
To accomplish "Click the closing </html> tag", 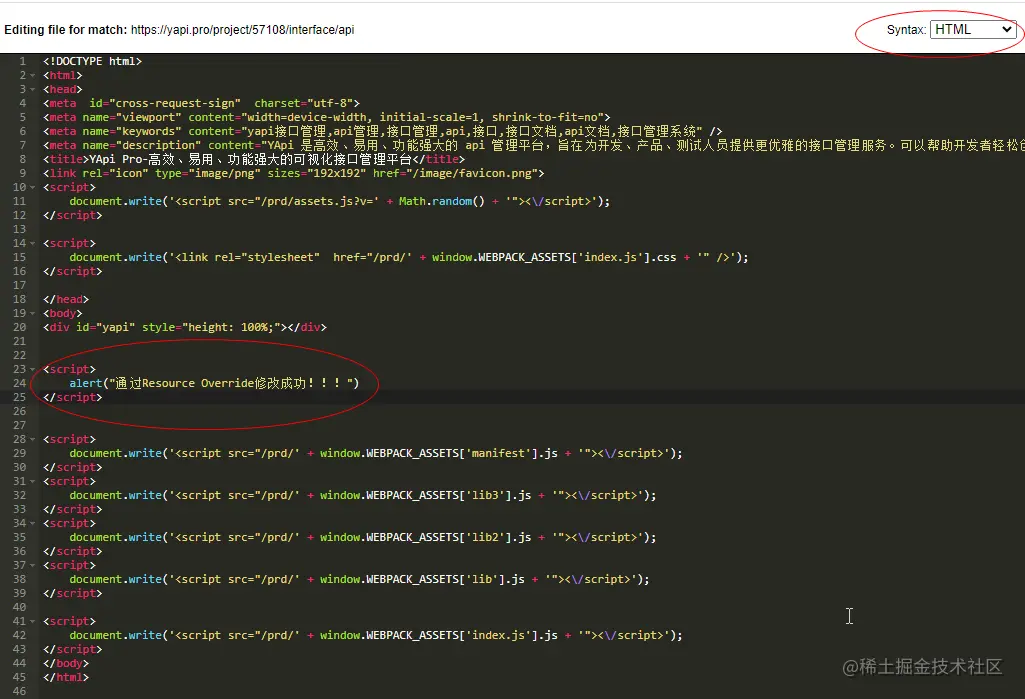I will (x=66, y=677).
